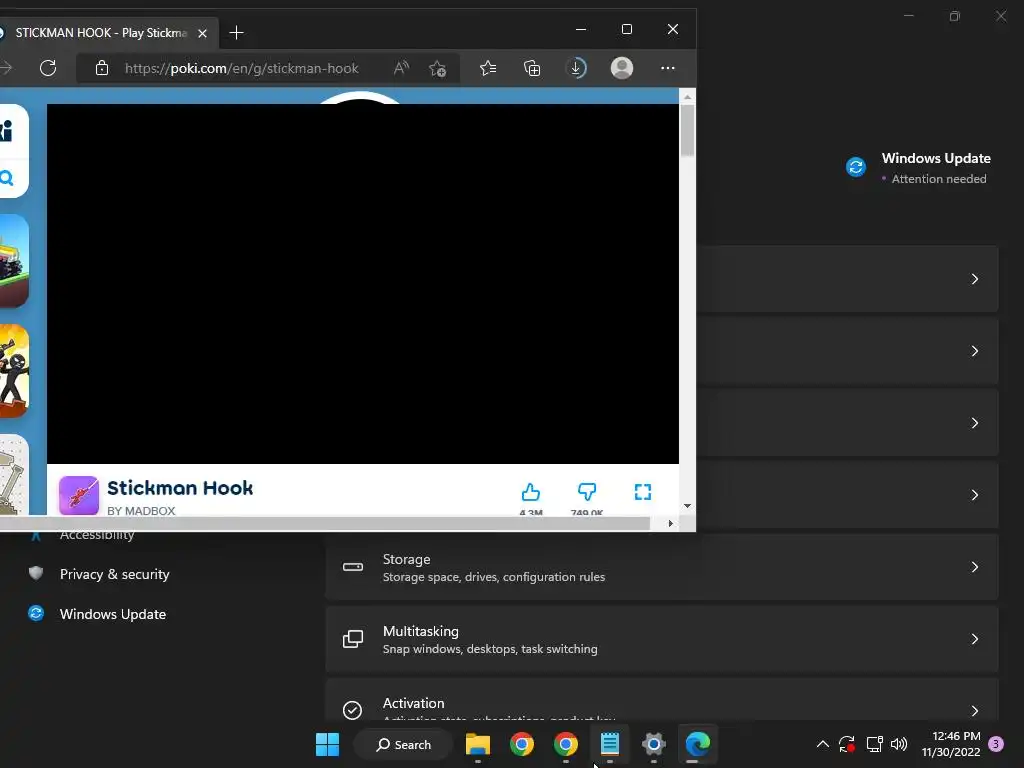The image size is (1024, 768).
Task: Click the Storage drive icon
Action: click(x=353, y=567)
